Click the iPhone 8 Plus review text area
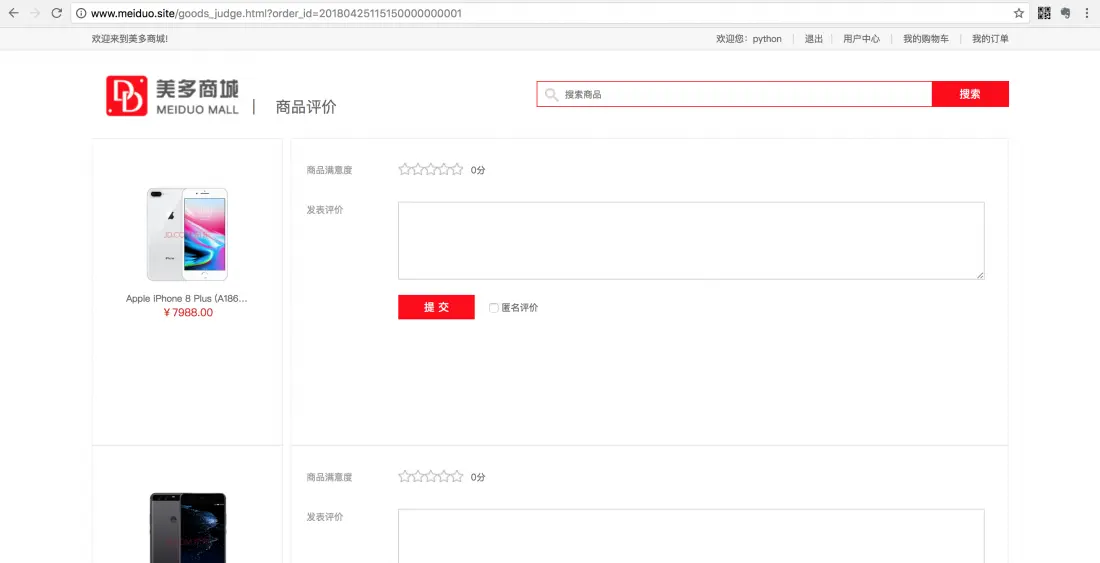1100x563 pixels. tap(691, 241)
